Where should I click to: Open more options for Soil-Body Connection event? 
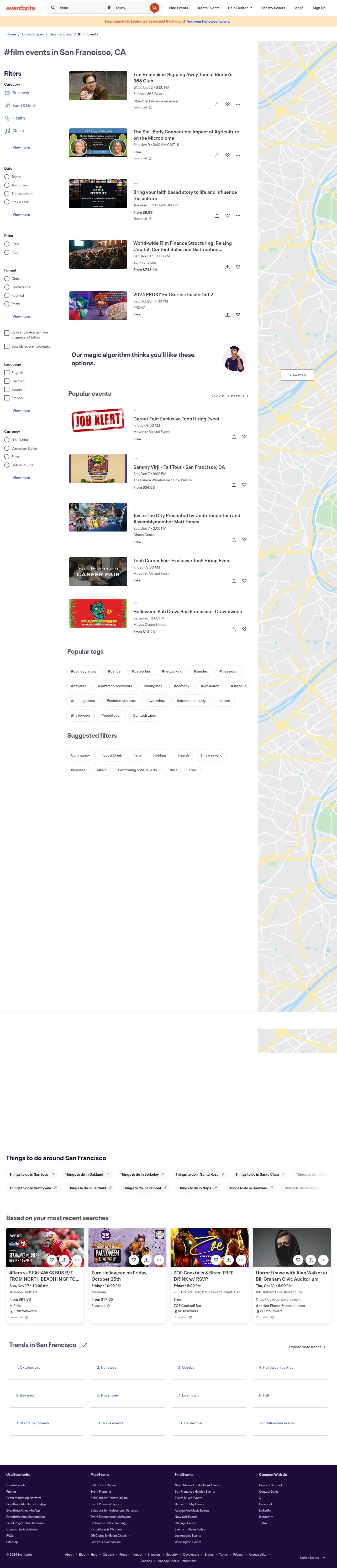coord(238,155)
